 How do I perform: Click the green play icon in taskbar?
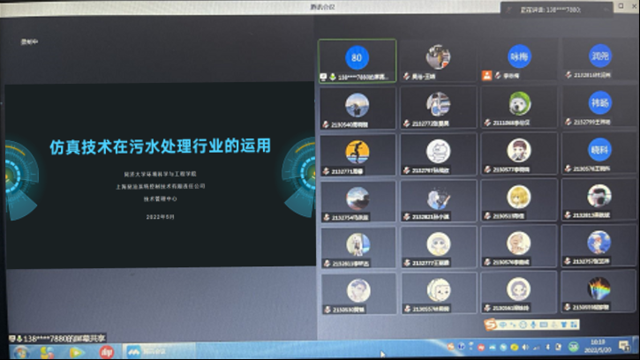pos(76,351)
